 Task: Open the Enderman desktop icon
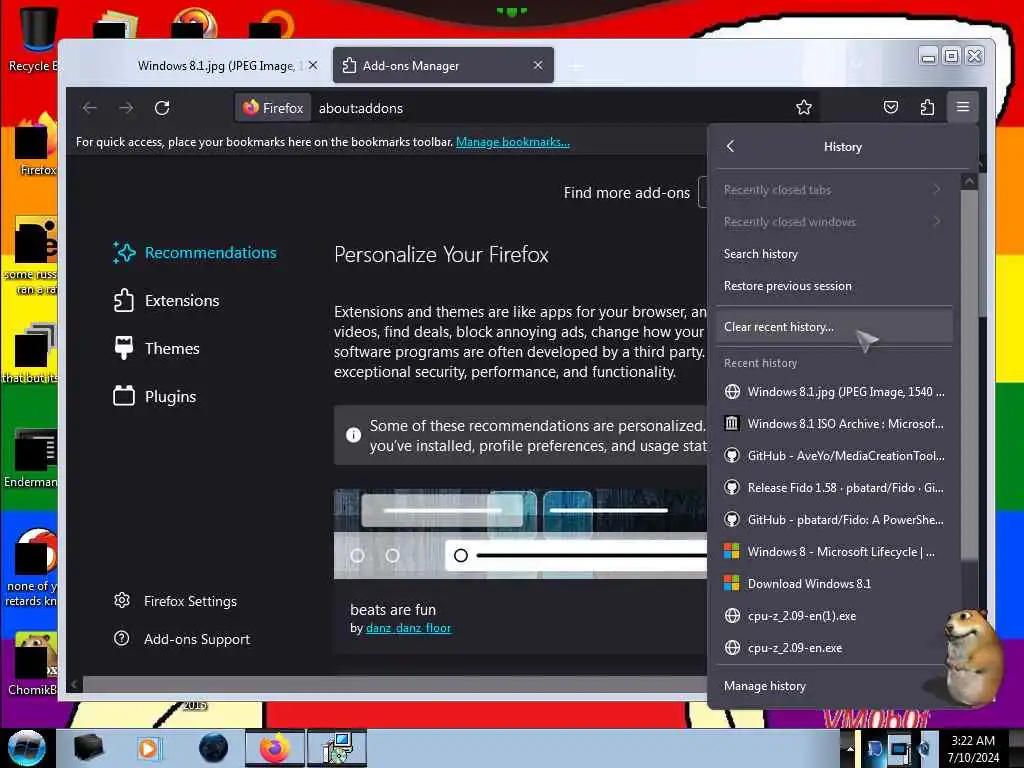click(x=31, y=458)
